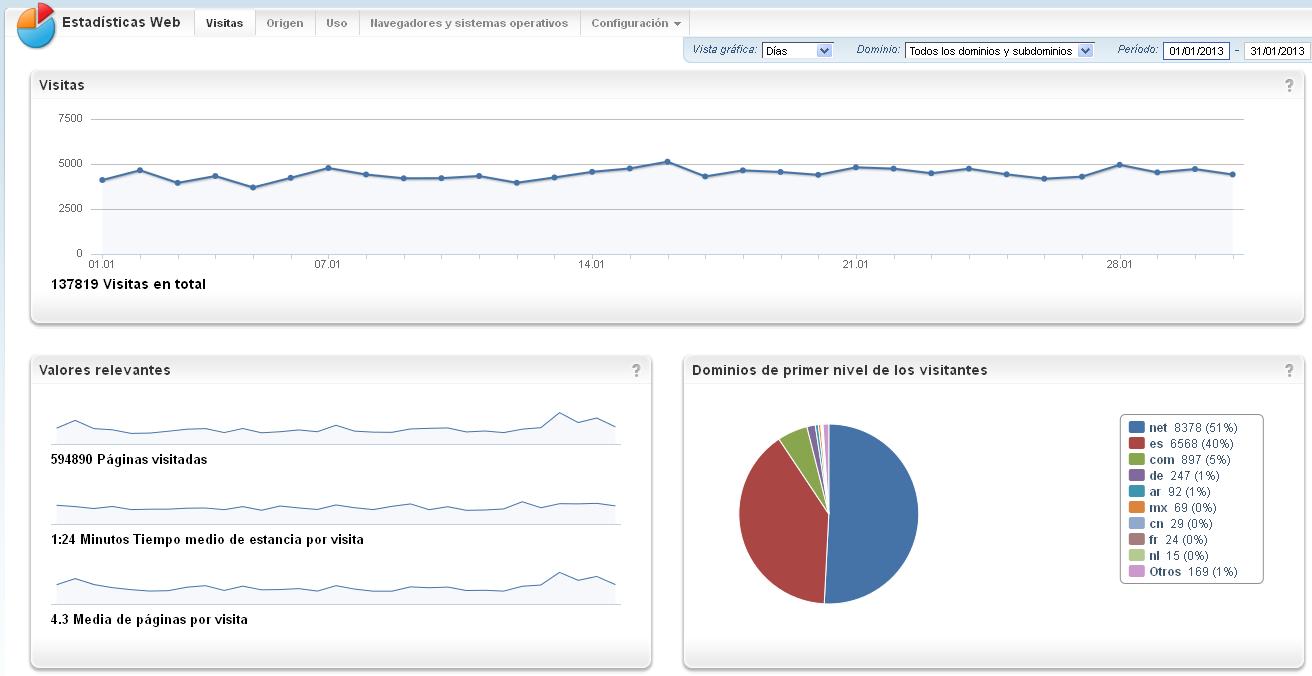
Task: Click the Páginas visitadas sparkline chart
Action: pyautogui.click(x=335, y=428)
